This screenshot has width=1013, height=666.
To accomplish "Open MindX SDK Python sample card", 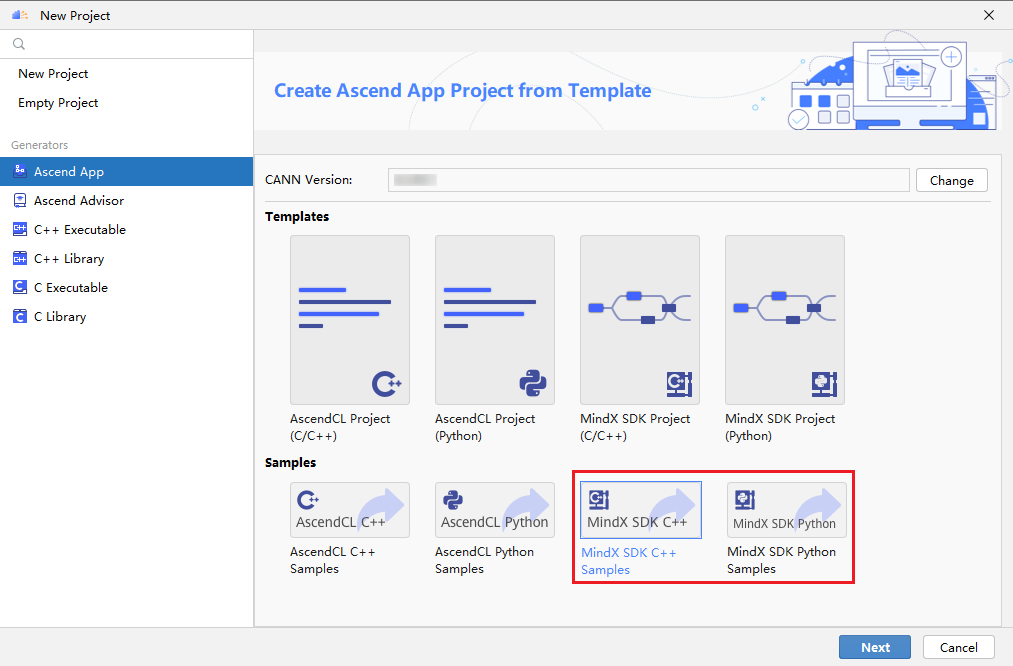I will coord(786,510).
